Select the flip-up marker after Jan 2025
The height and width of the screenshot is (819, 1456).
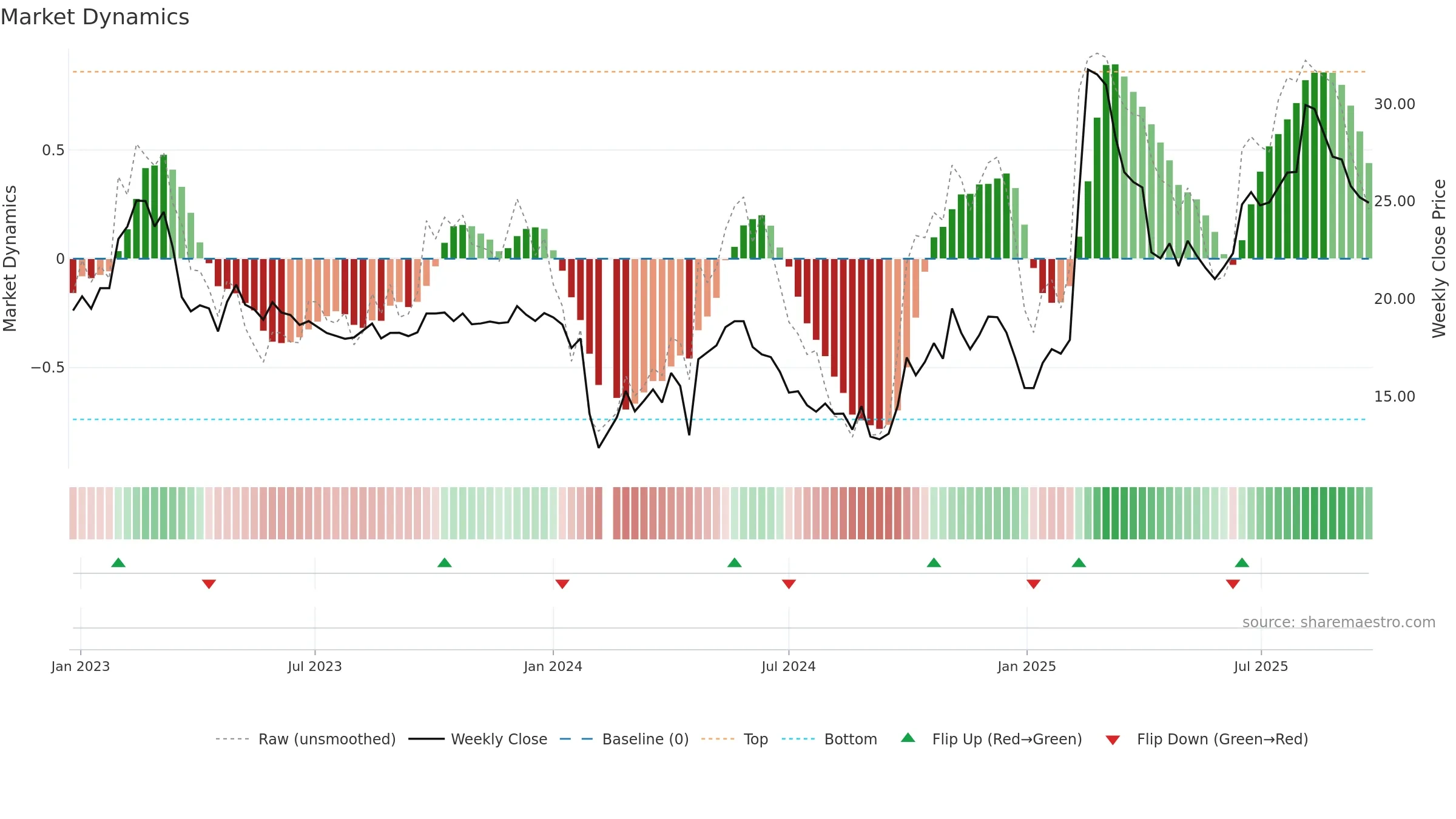(1079, 562)
